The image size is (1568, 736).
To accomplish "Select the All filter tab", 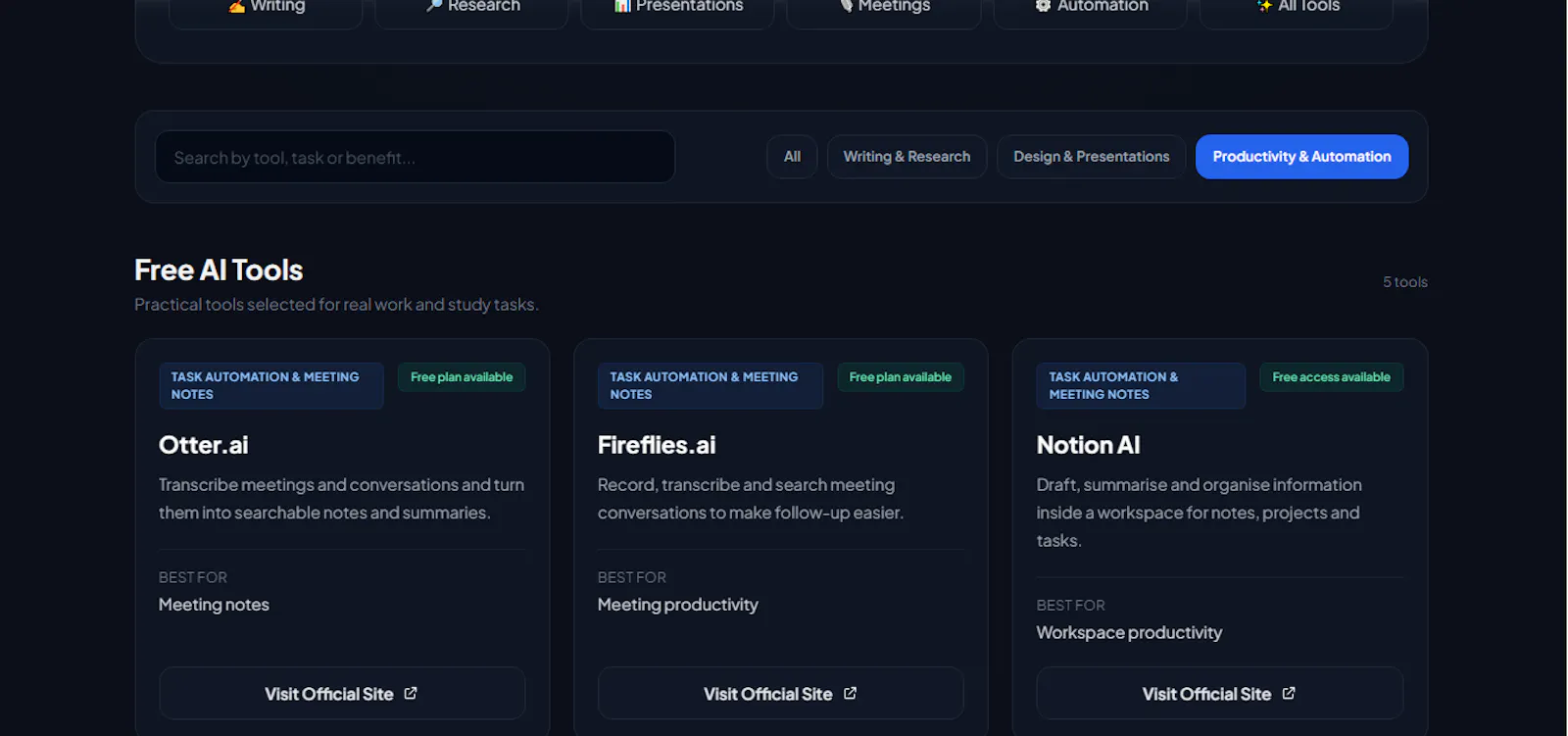I will (x=792, y=157).
